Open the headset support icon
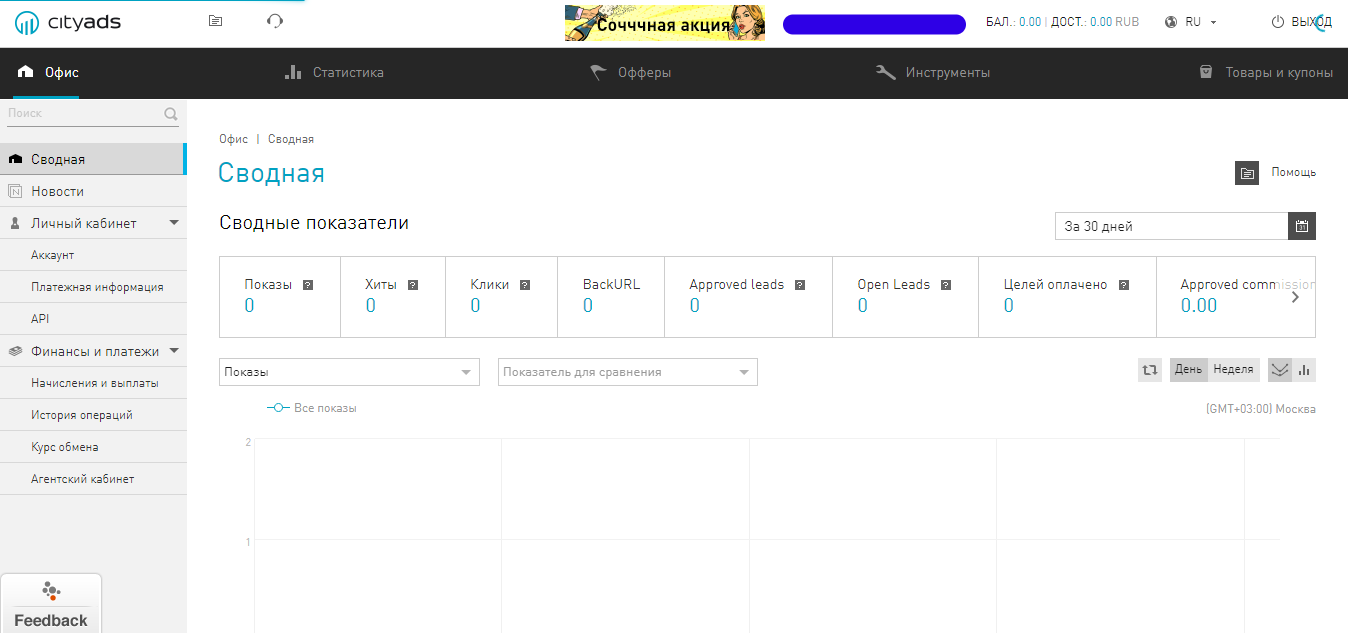This screenshot has height=633, width=1348. pyautogui.click(x=275, y=21)
